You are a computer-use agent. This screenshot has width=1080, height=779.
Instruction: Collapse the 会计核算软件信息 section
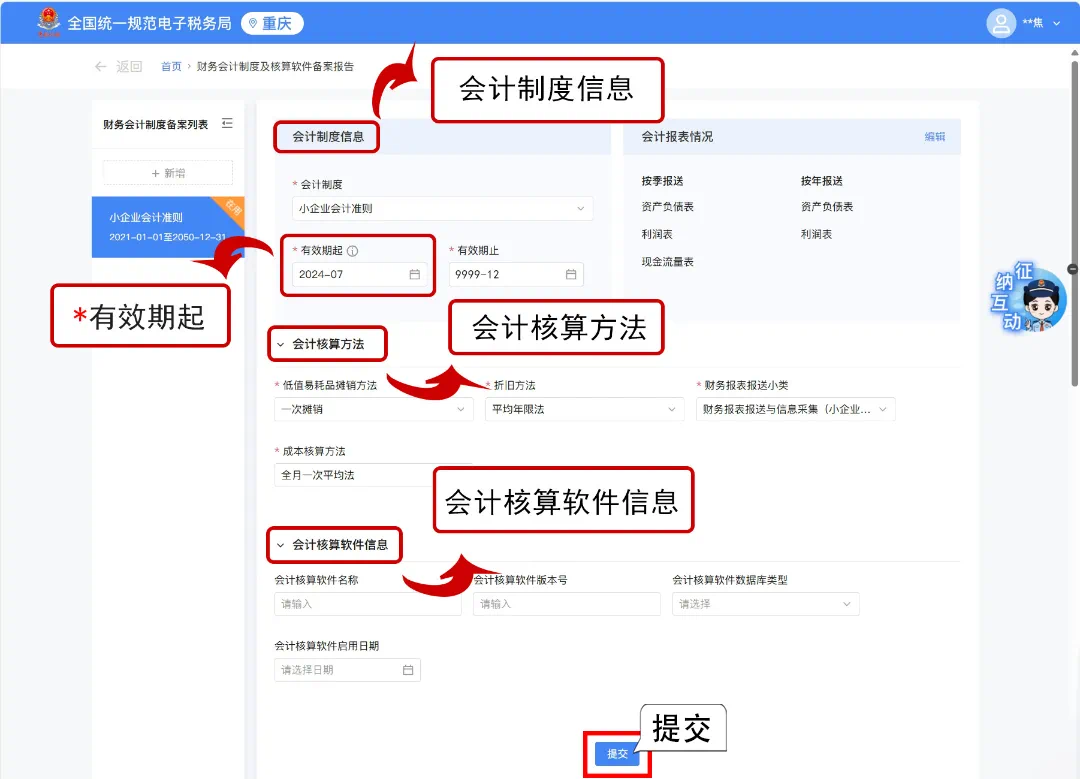click(x=280, y=545)
